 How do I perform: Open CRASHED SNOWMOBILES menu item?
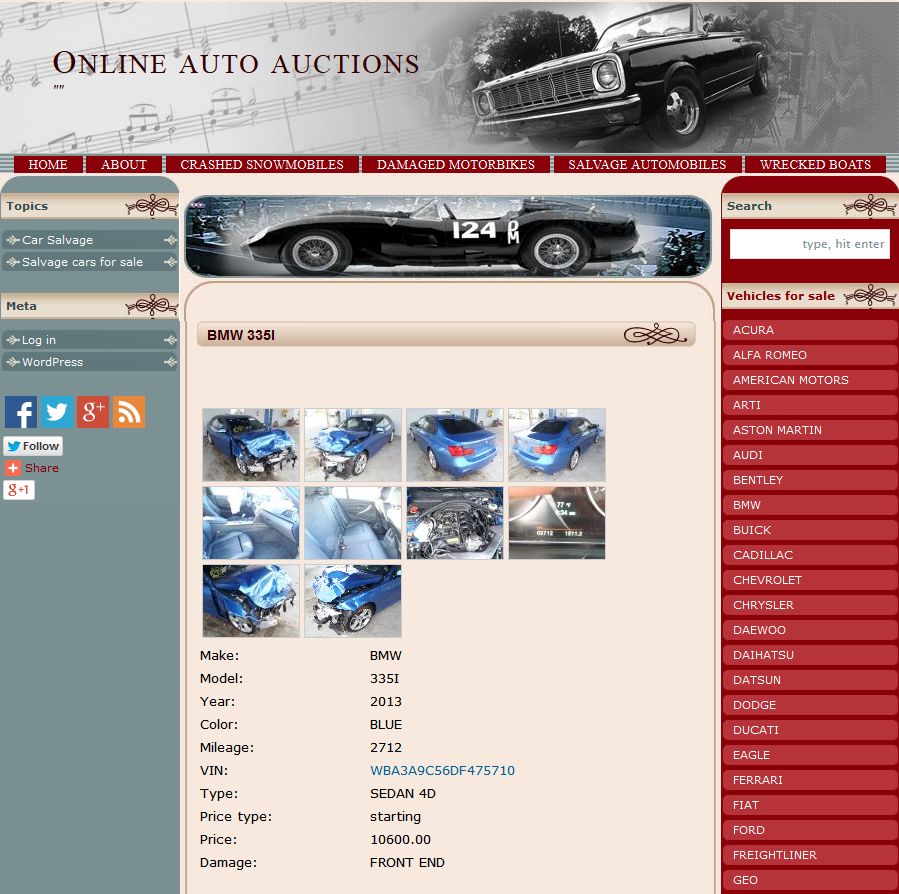pos(262,165)
